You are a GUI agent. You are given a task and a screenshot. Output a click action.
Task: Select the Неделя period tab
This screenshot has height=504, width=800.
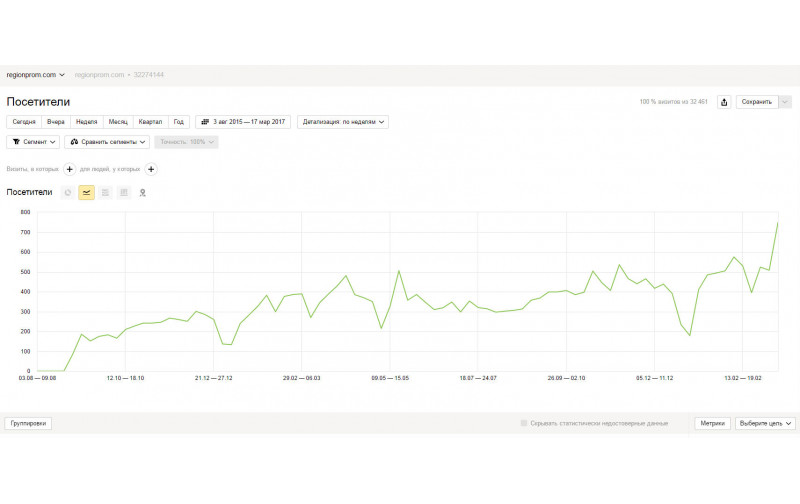(x=86, y=122)
